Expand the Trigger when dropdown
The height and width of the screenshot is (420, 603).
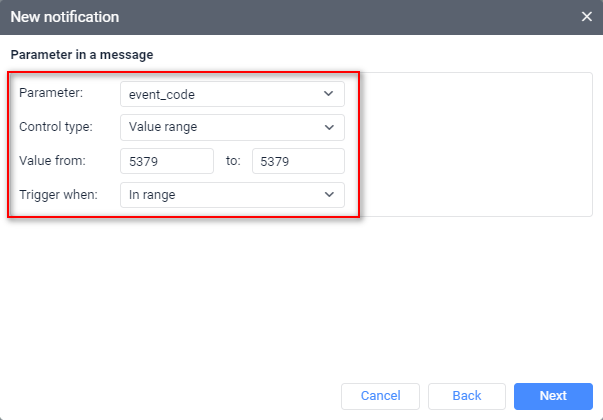click(220, 195)
